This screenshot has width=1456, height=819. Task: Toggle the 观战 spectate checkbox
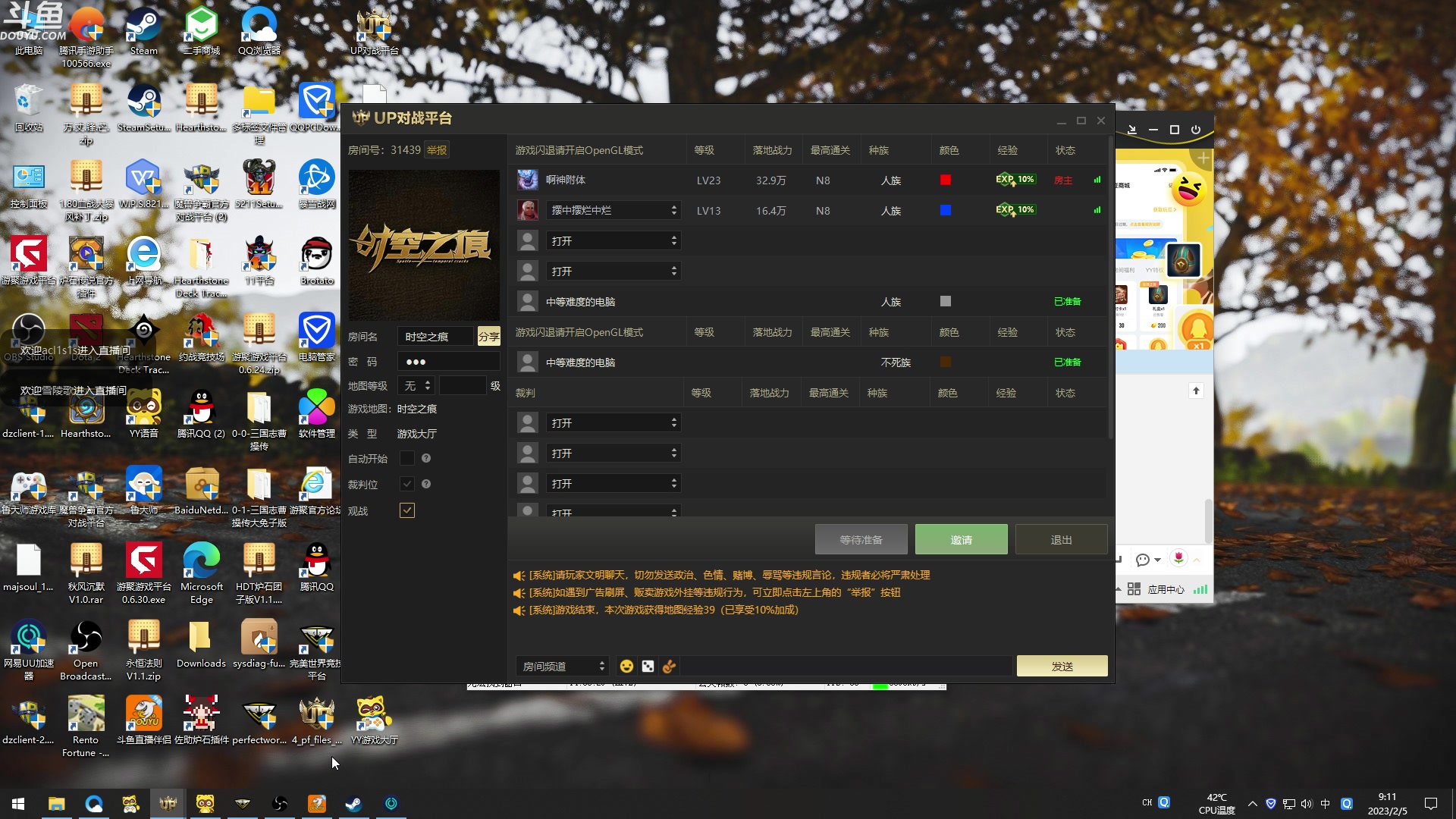[x=407, y=510]
